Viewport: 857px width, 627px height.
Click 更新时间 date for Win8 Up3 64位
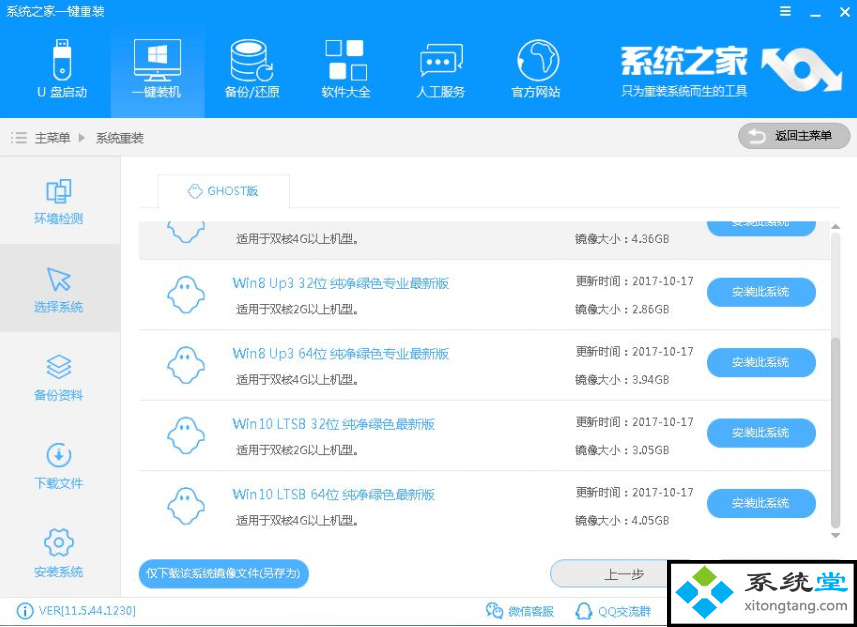click(x=635, y=351)
